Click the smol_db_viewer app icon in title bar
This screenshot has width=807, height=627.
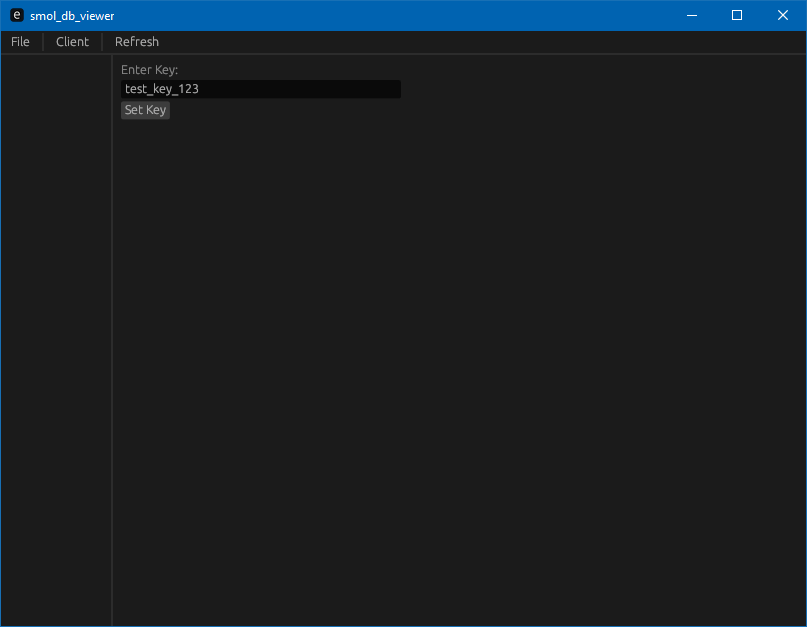pos(17,15)
